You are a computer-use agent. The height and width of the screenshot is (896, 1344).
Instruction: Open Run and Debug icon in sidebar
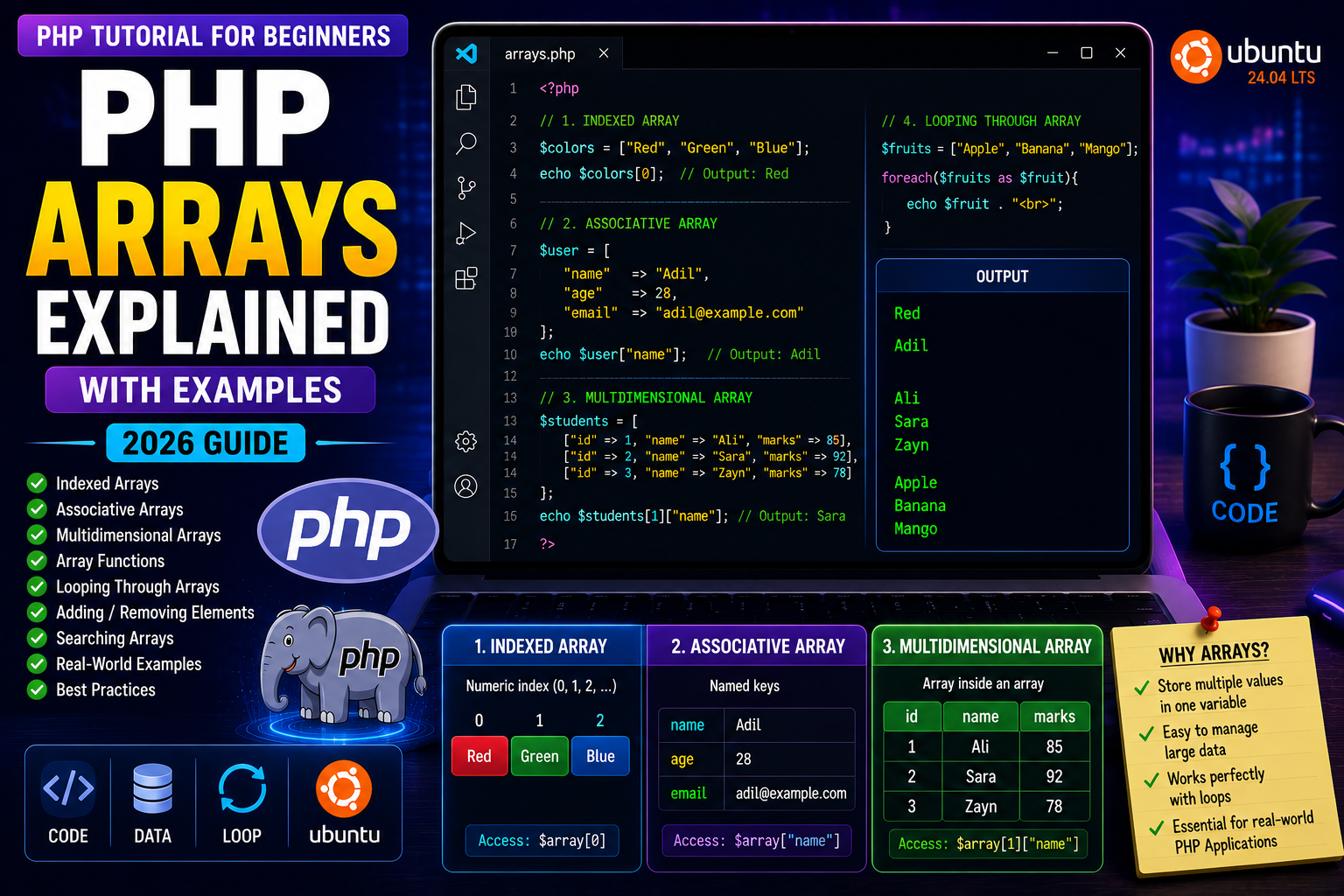pos(466,234)
